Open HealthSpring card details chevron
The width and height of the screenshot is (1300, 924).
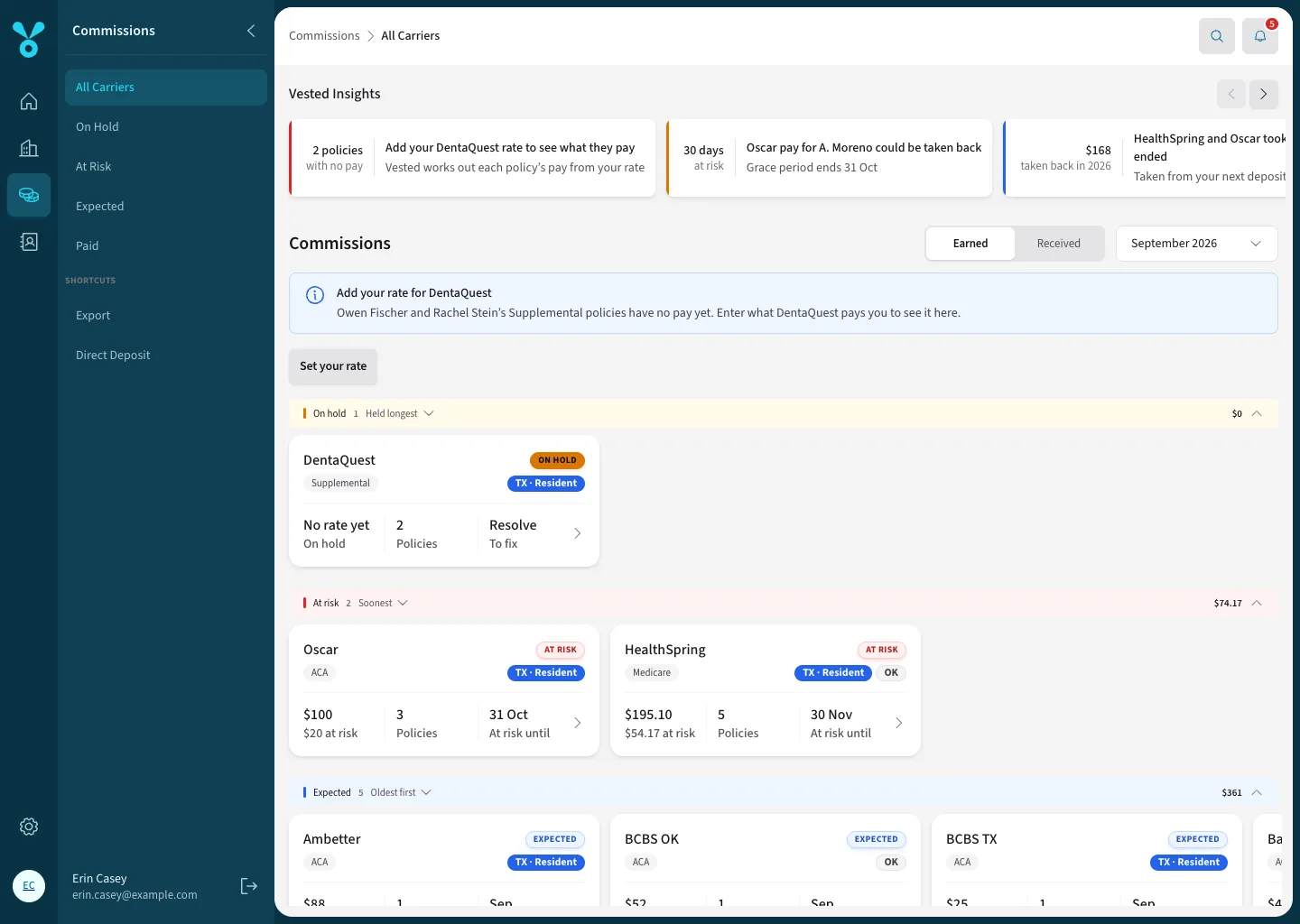point(899,723)
